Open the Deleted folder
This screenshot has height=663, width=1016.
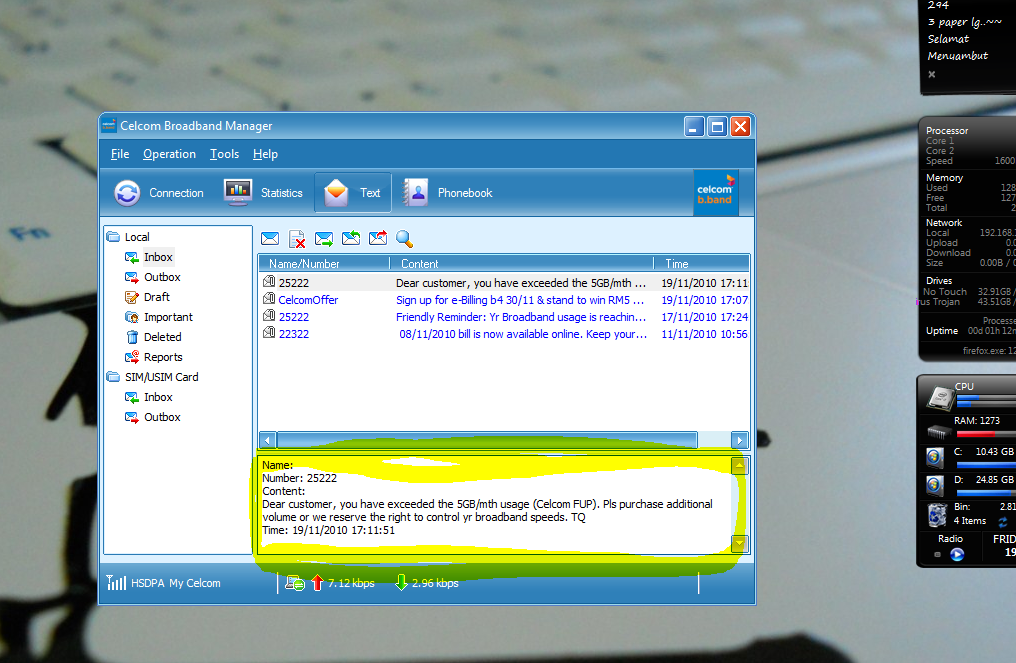163,337
